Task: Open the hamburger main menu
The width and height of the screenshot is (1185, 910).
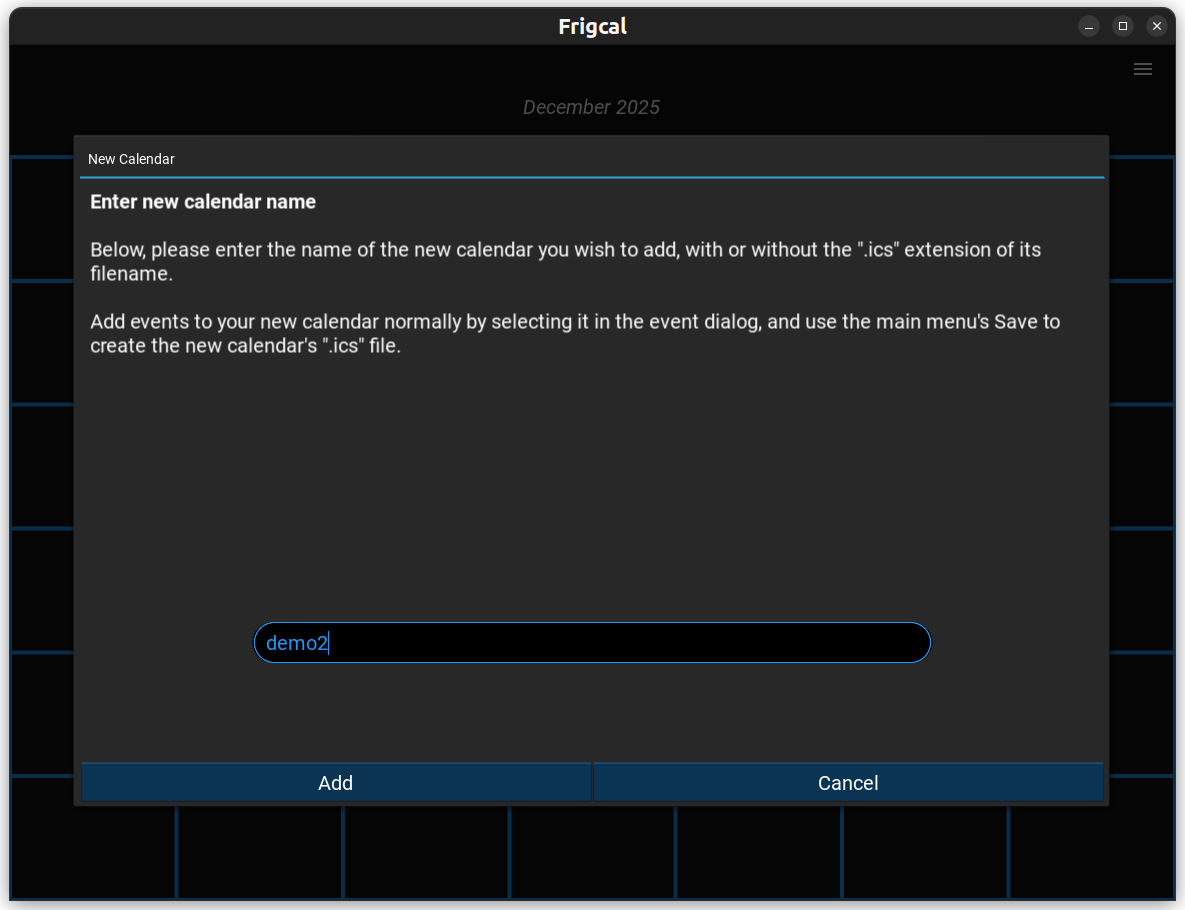Action: pos(1142,69)
